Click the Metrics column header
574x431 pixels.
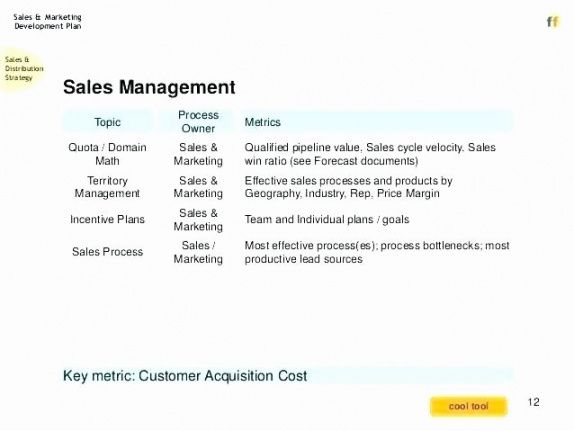tap(262, 122)
